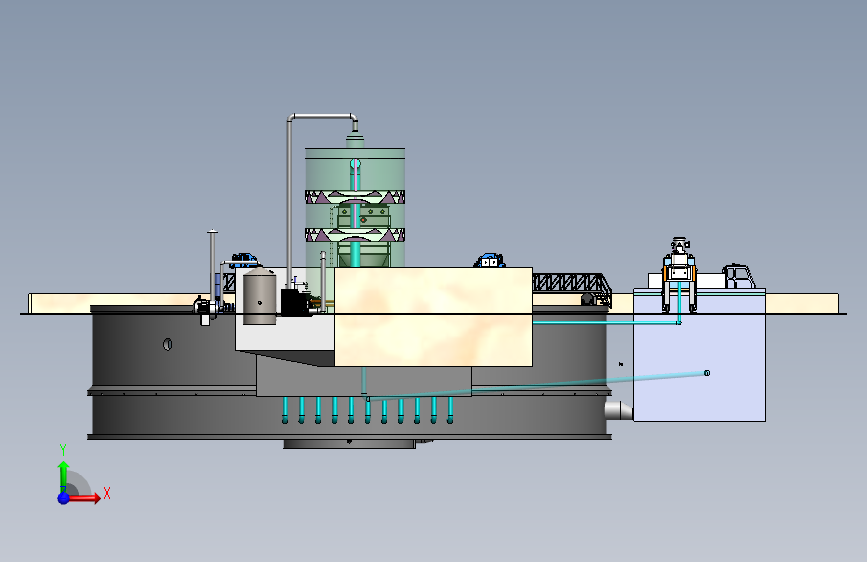Viewport: 867px width, 562px height.
Task: Select the gray outlet nozzle beside the lavender tank
Action: [619, 411]
